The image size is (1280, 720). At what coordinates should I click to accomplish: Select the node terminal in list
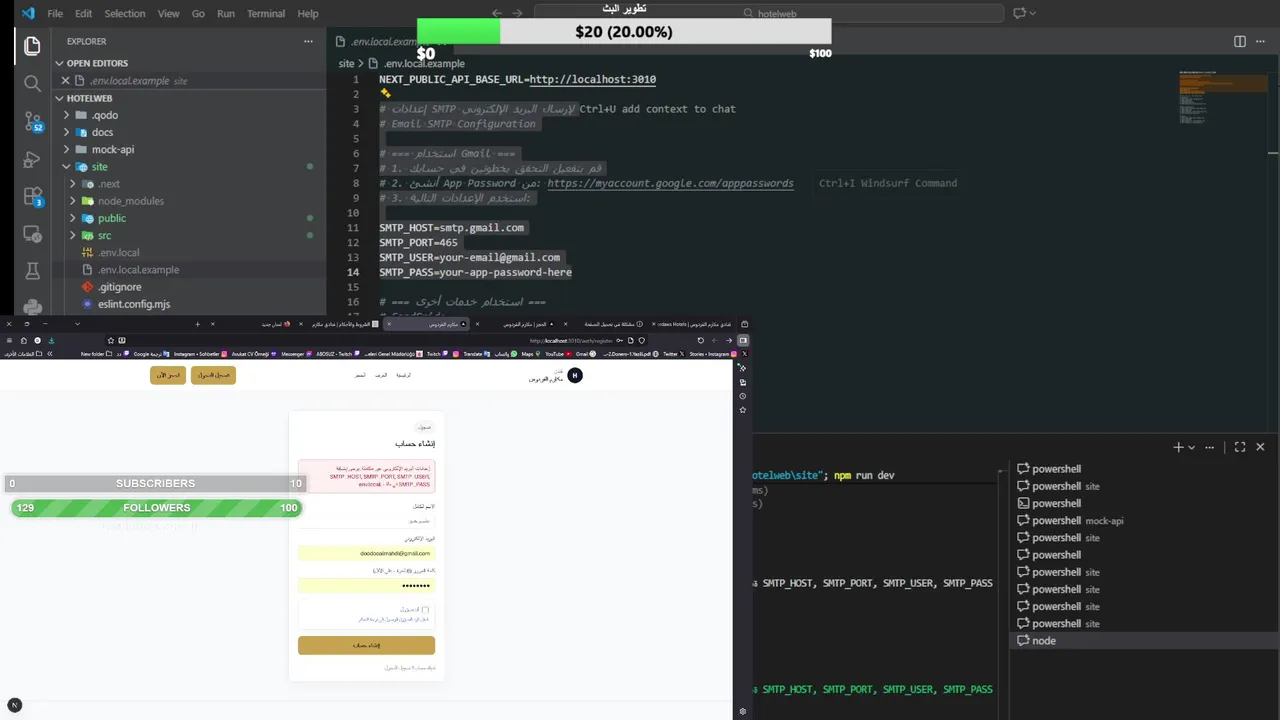1142,641
